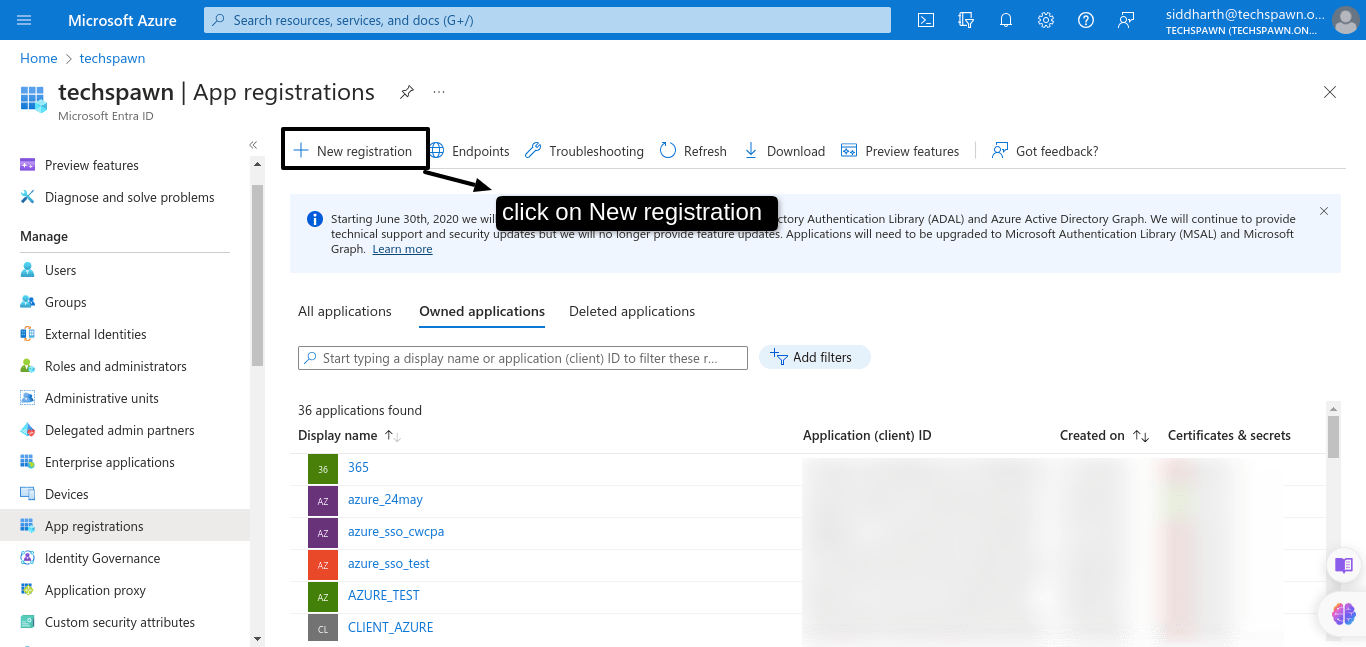Open the more options ellipsis menu
The height and width of the screenshot is (647, 1366).
point(438,91)
